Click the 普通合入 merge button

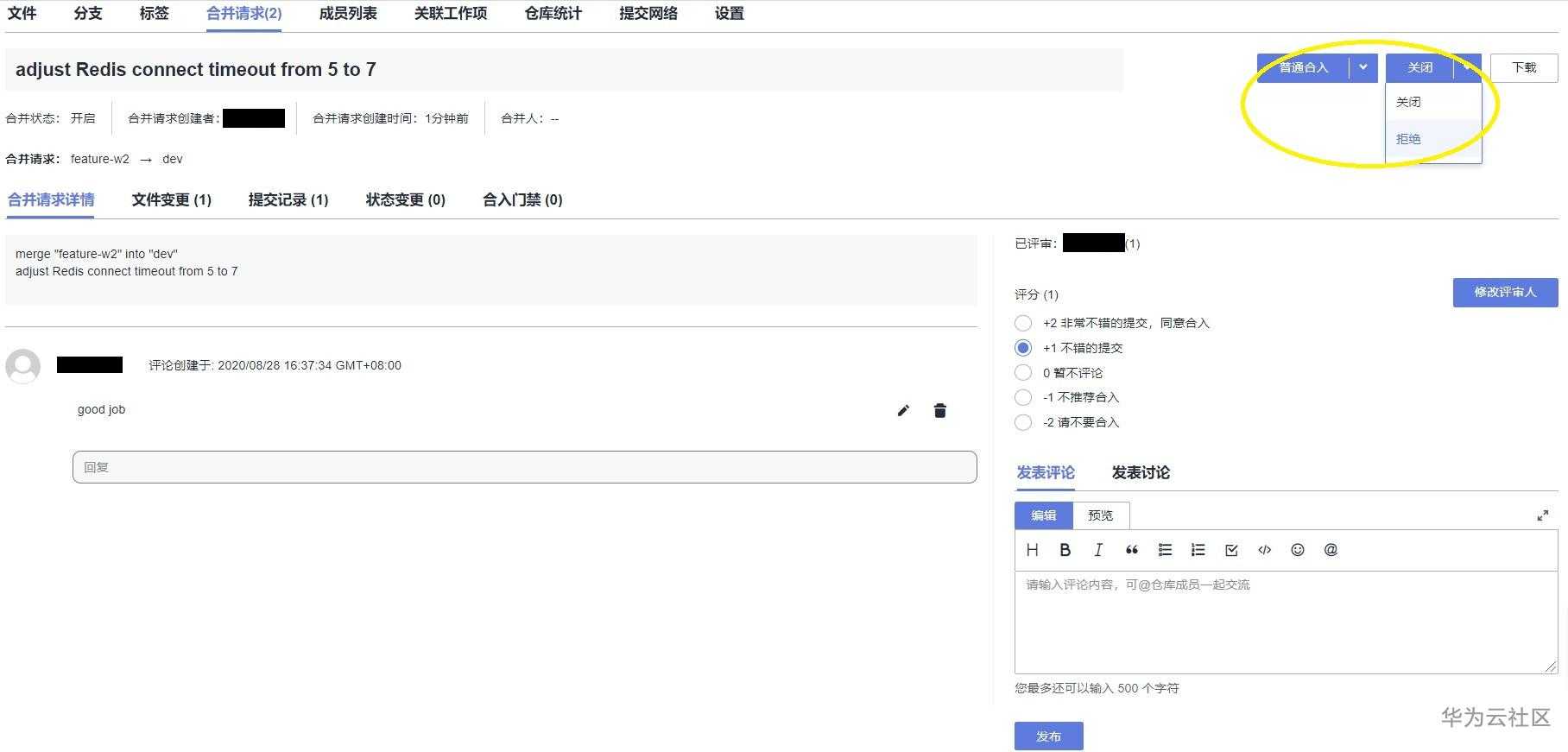pyautogui.click(x=1304, y=67)
